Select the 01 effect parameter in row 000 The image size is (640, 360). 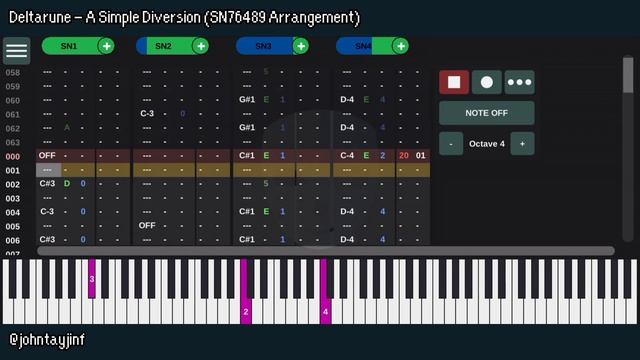pos(420,156)
